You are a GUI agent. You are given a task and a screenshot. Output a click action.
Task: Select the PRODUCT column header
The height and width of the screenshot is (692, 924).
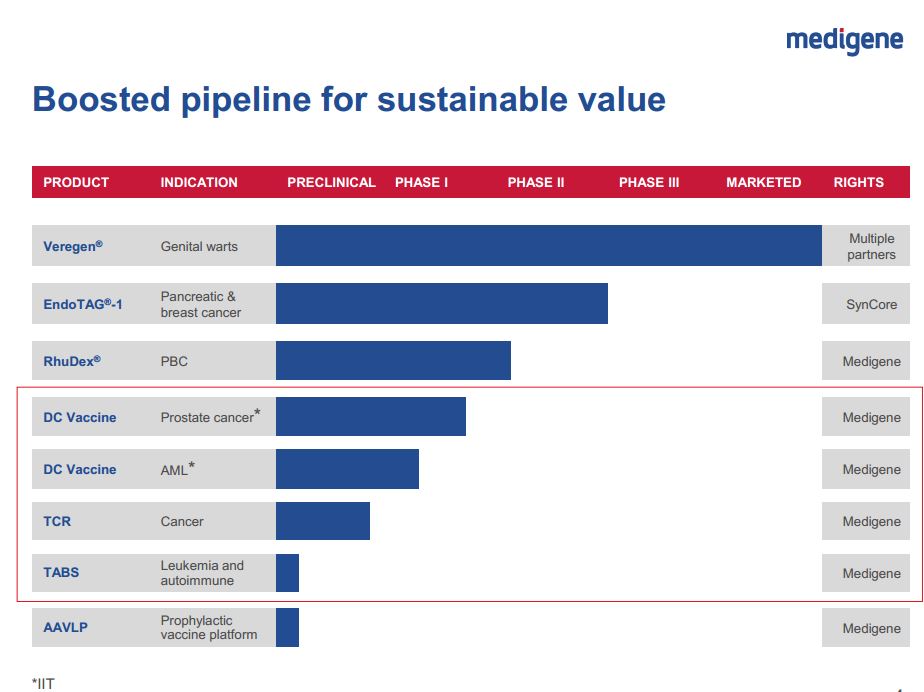point(76,182)
